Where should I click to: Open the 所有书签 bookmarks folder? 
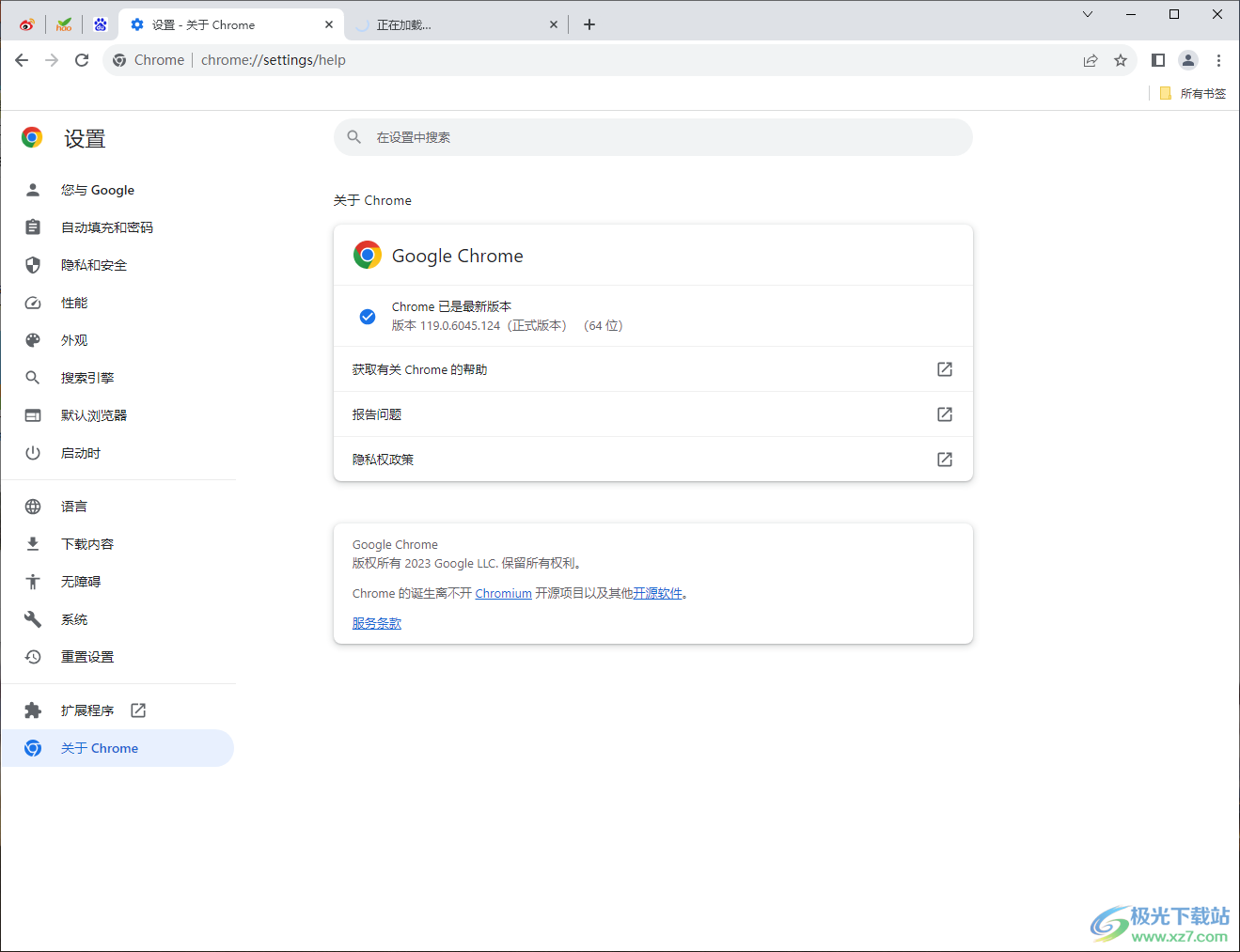[x=1192, y=93]
